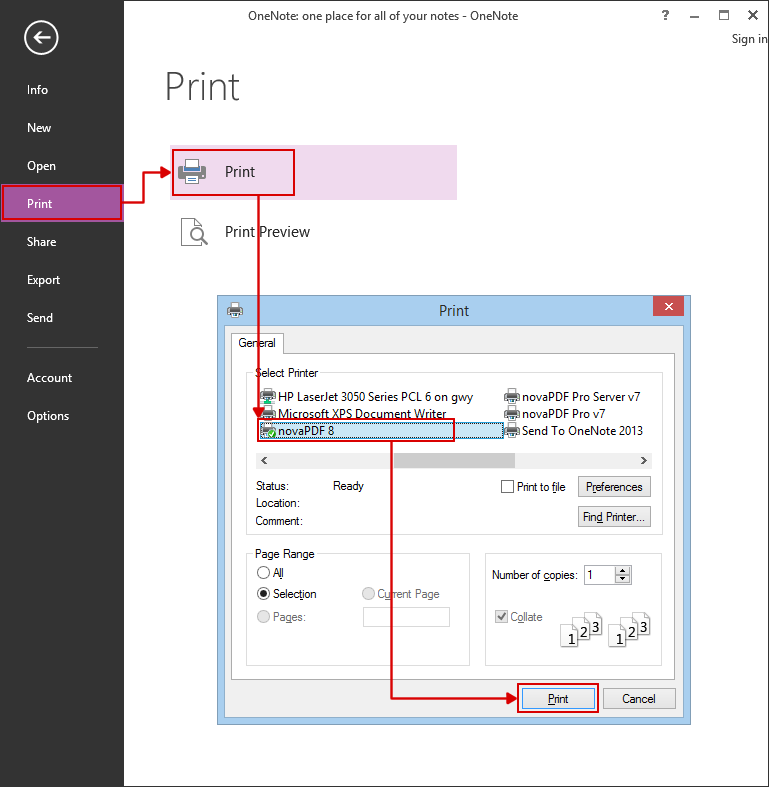Click the 'Ready' status text

click(348, 486)
